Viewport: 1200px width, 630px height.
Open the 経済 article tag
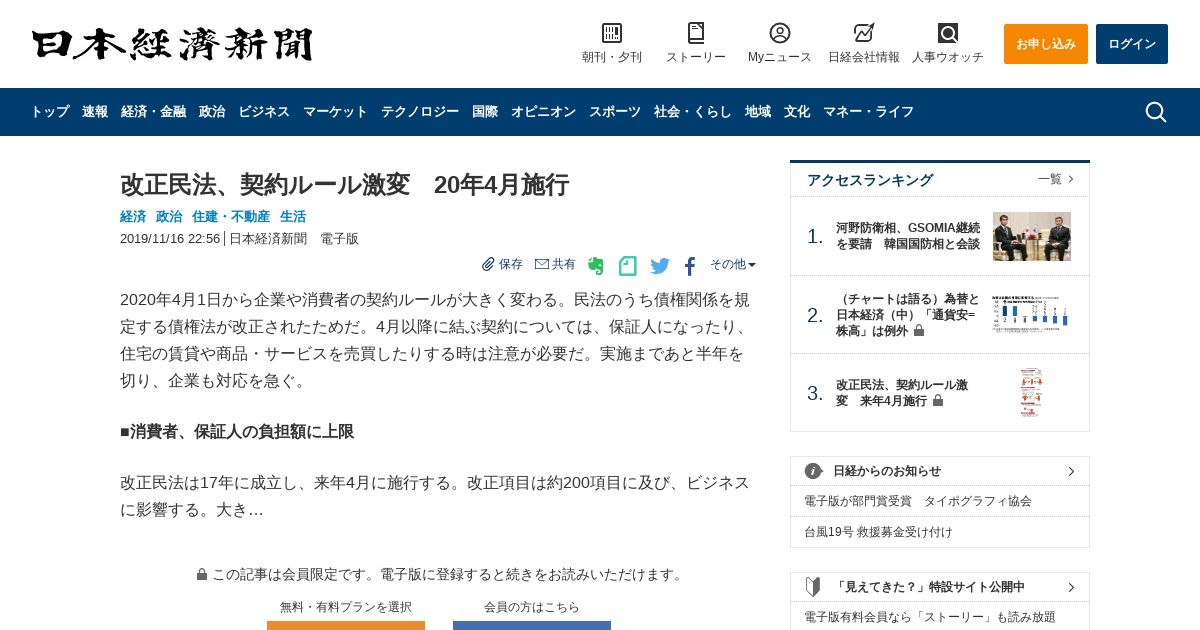133,216
